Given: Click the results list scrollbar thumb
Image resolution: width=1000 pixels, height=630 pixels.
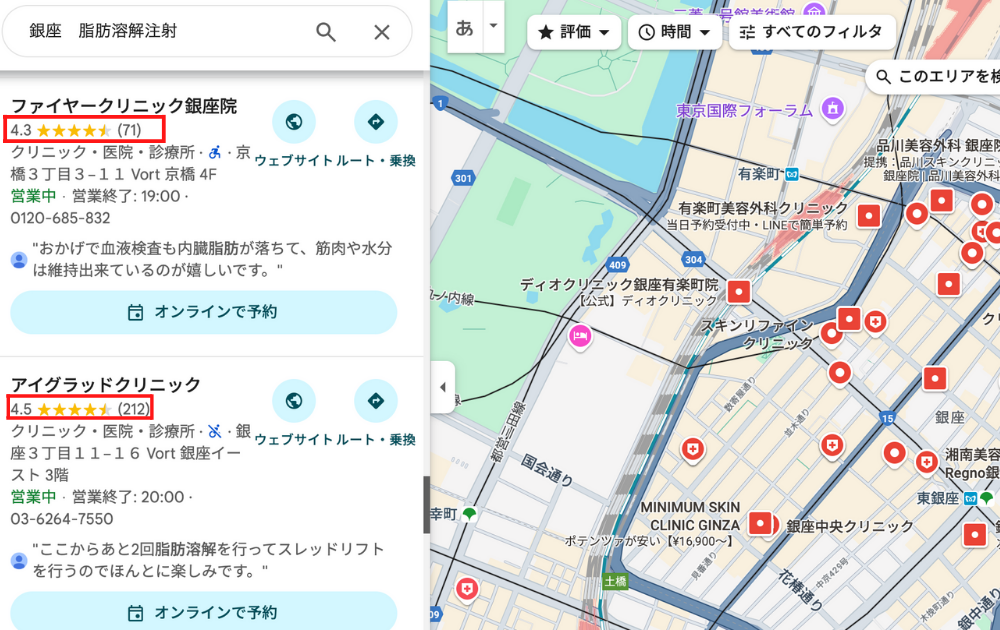Looking at the screenshot, I should coord(427,505).
